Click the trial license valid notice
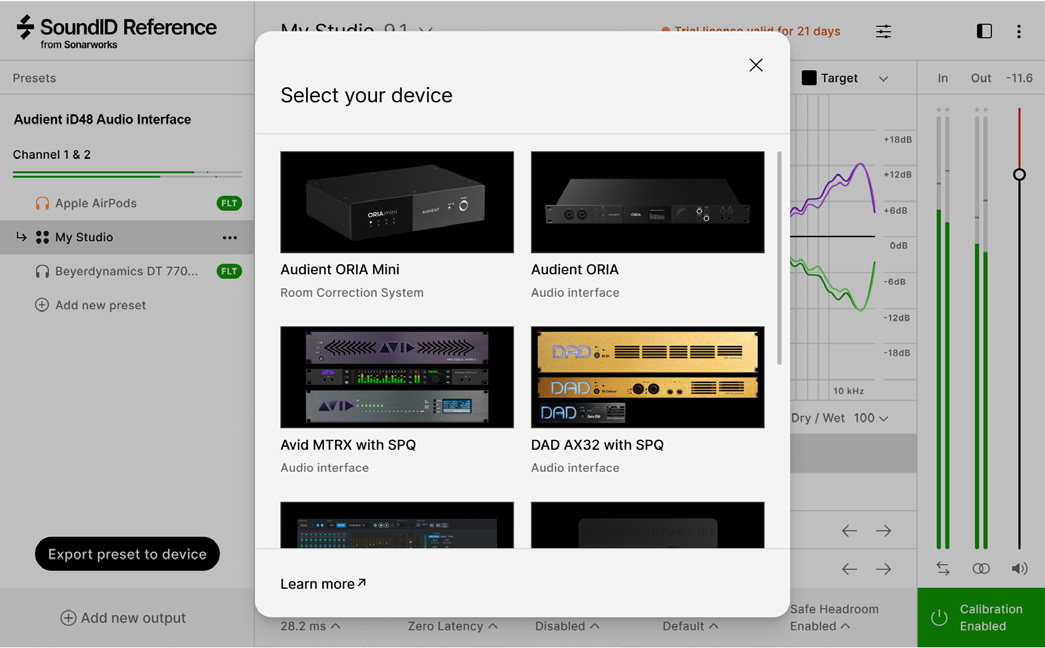Image resolution: width=1045 pixels, height=648 pixels. coord(750,31)
